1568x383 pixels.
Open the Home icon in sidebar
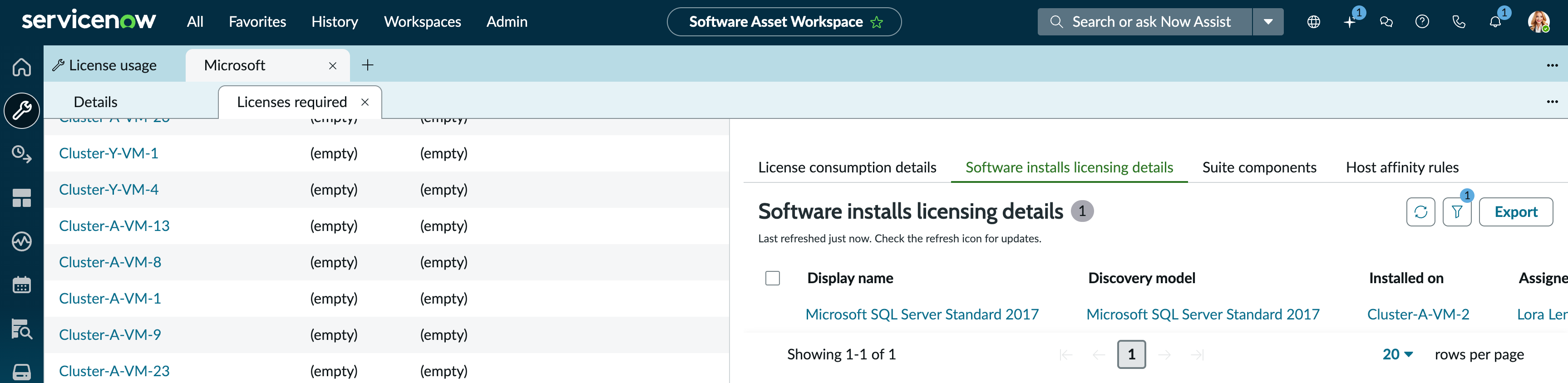tap(22, 66)
